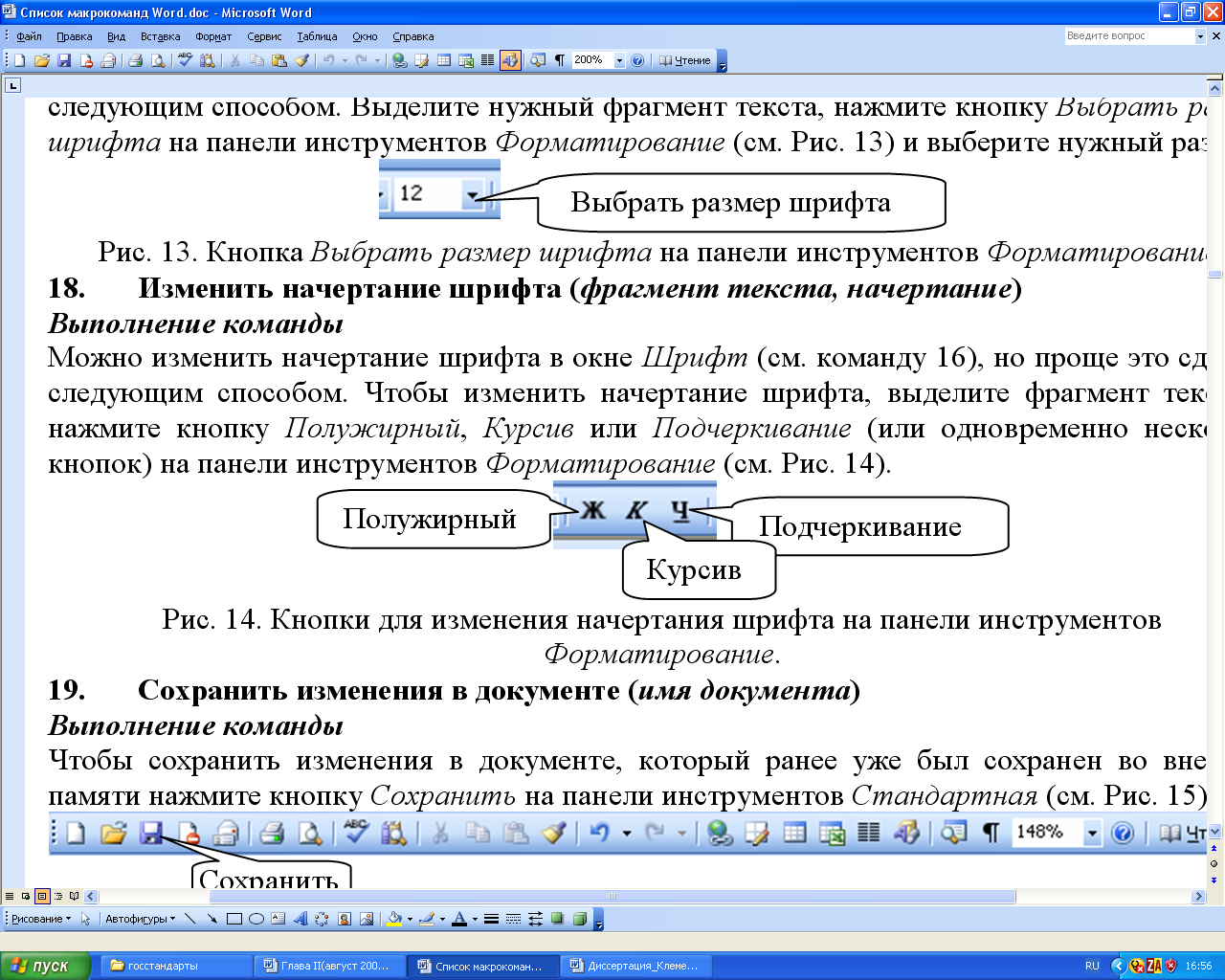
Task: Undo the last action
Action: pyautogui.click(x=328, y=60)
